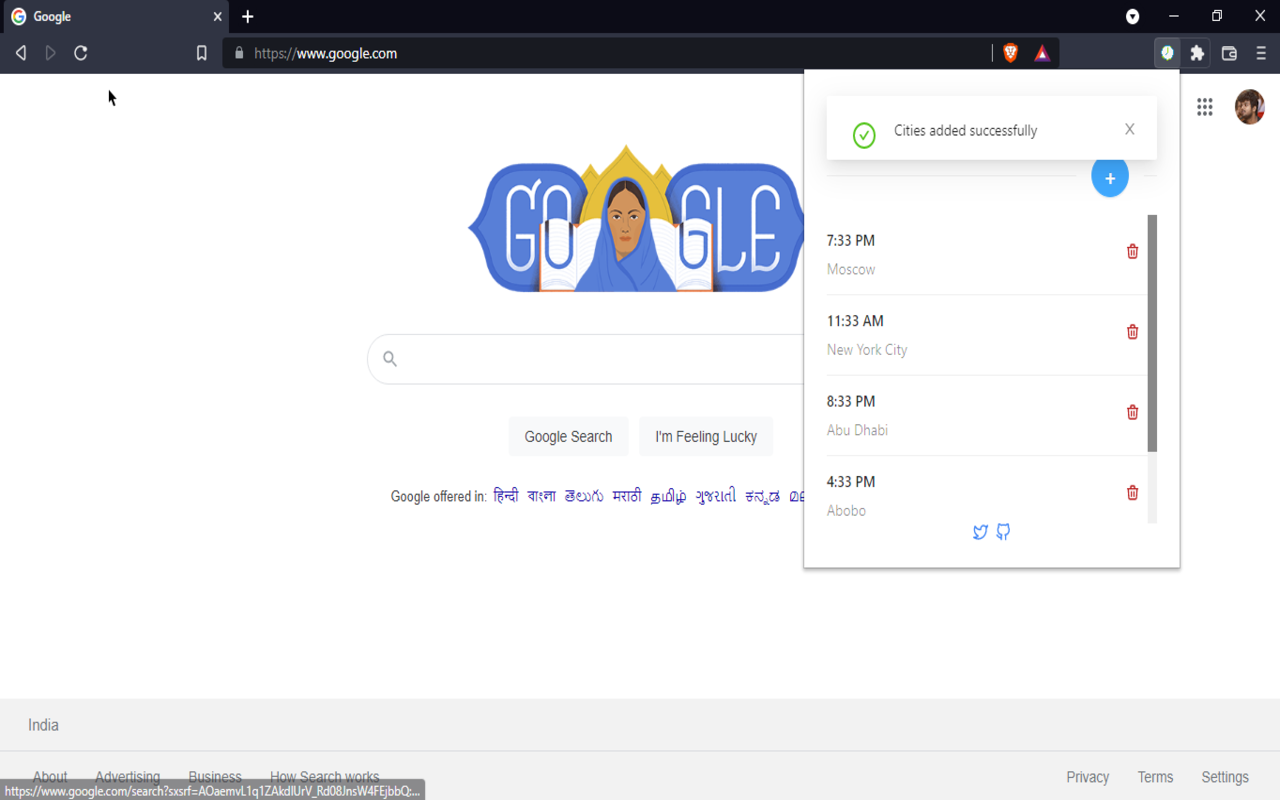The height and width of the screenshot is (800, 1280).
Task: Click the Abu Dhabi label
Action: 857,430
